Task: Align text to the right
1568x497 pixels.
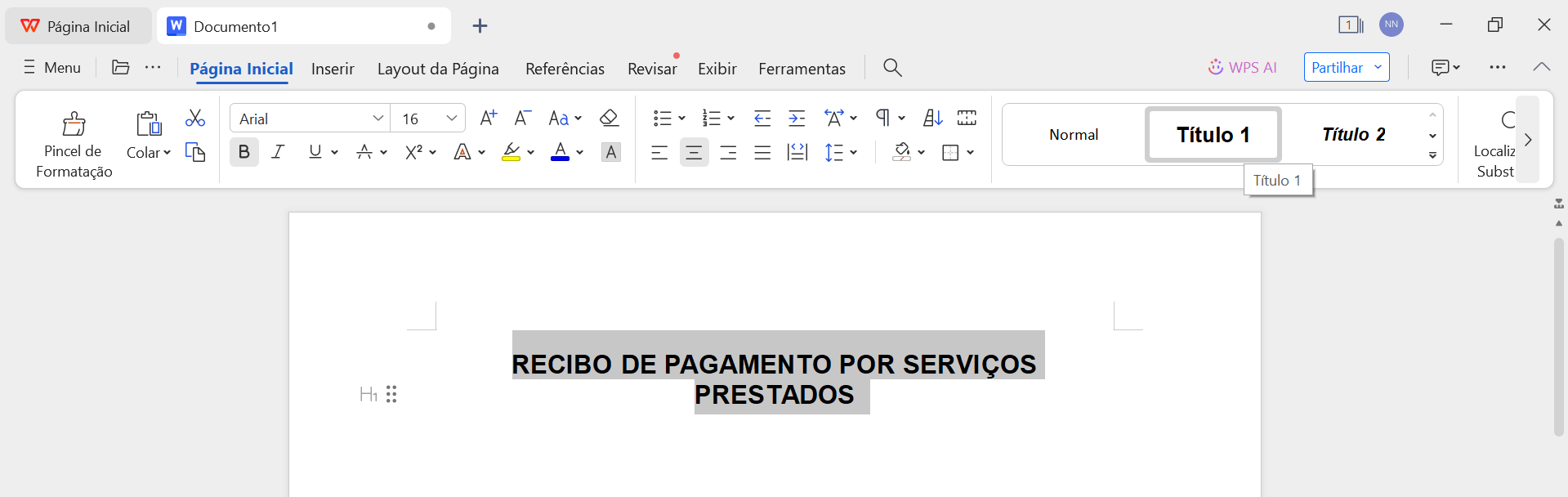Action: (728, 152)
